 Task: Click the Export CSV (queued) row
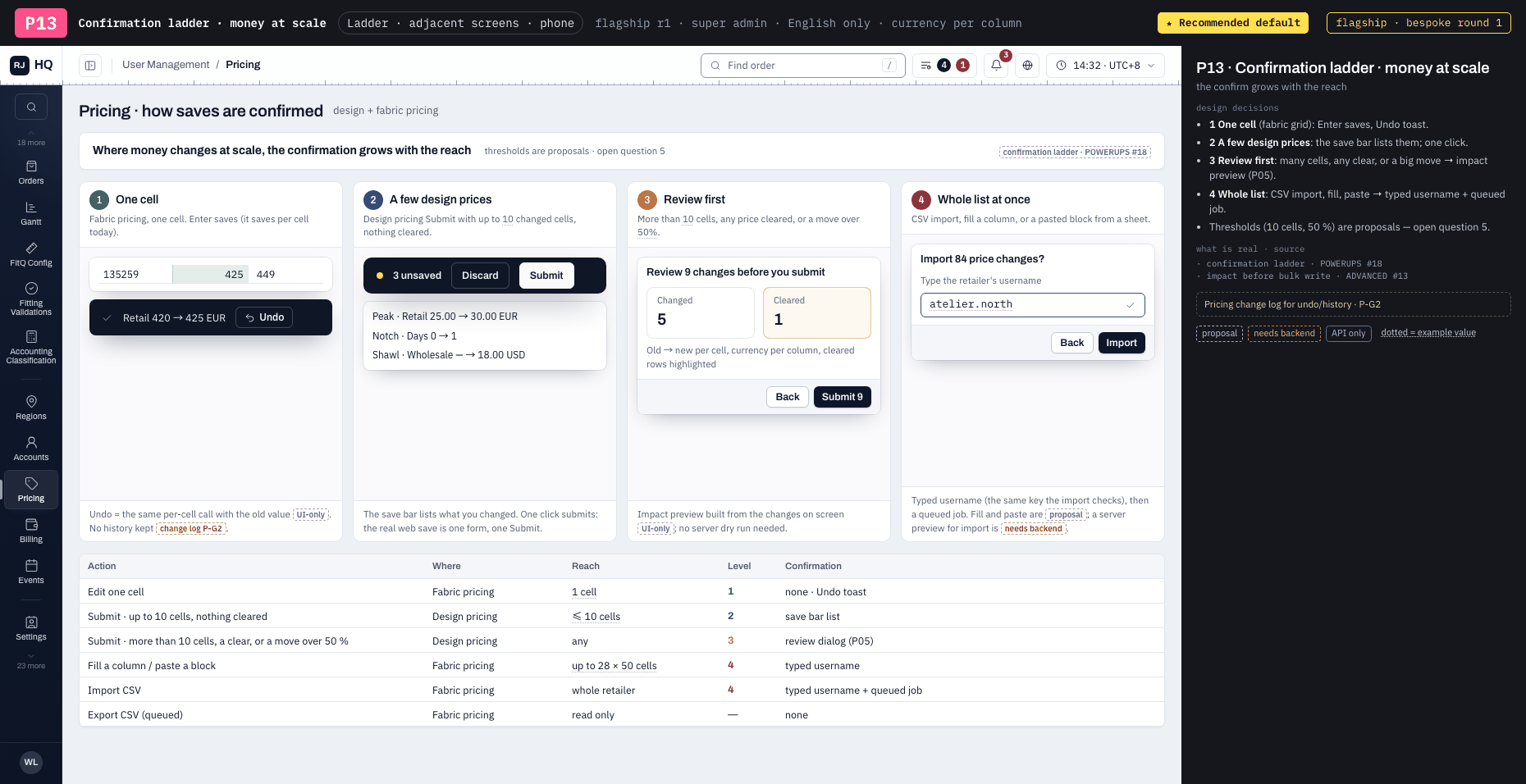coord(622,714)
